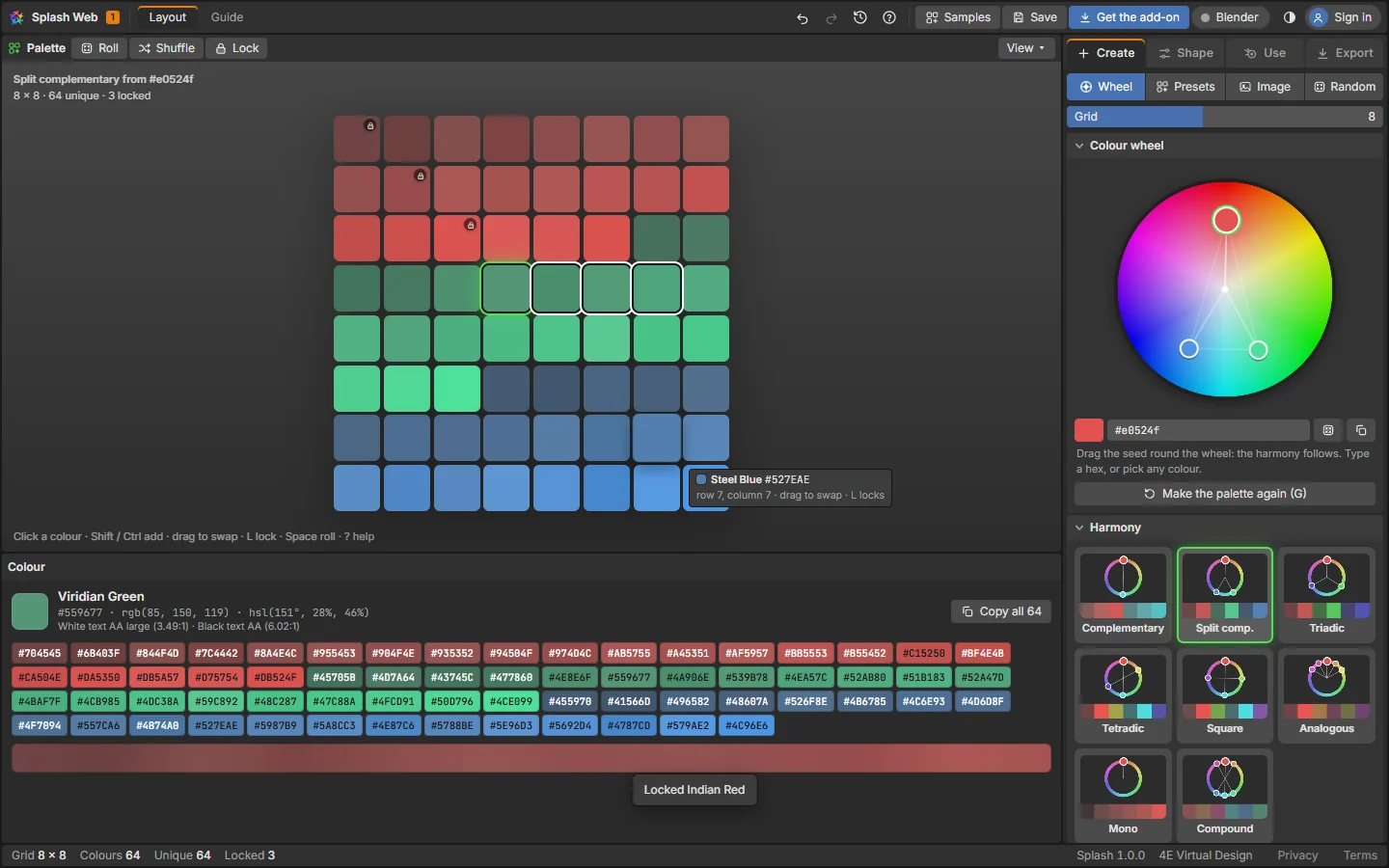Toggle the Lock button in palette toolbar
Image resolution: width=1389 pixels, height=868 pixels.
[237, 48]
